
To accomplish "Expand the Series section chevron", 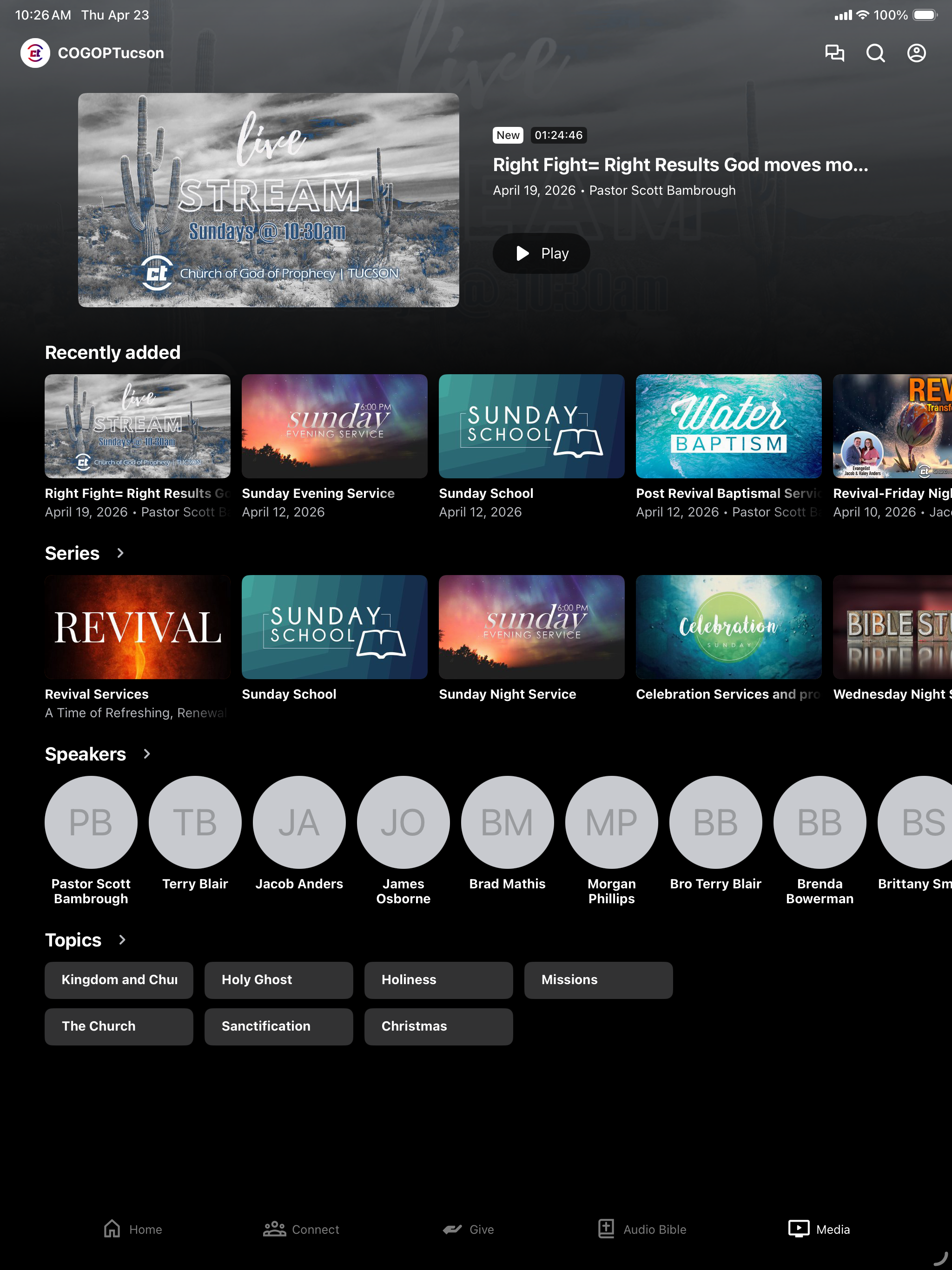I will (x=120, y=553).
